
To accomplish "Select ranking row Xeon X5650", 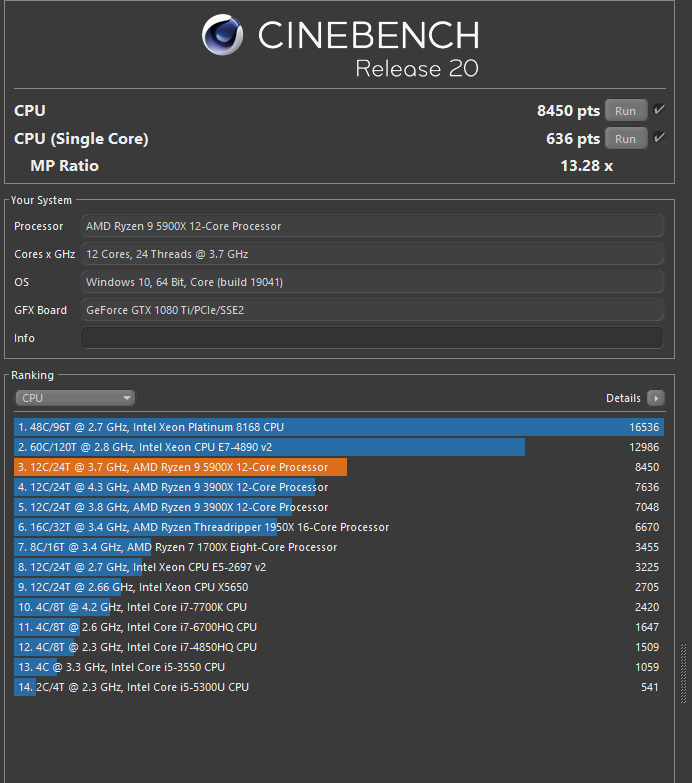I will (x=339, y=587).
